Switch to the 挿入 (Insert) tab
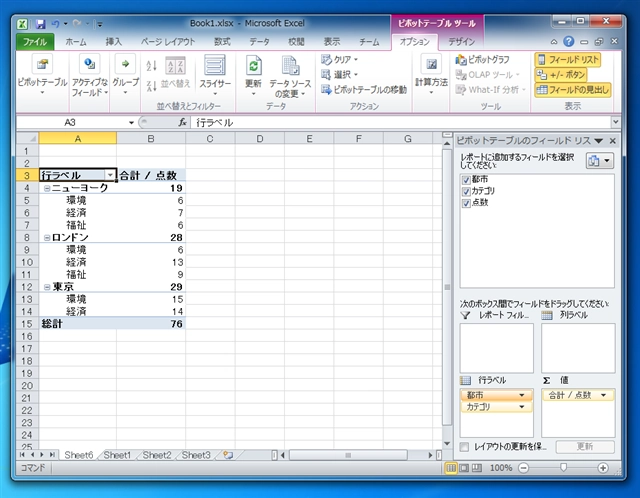640x498 pixels. coord(114,42)
